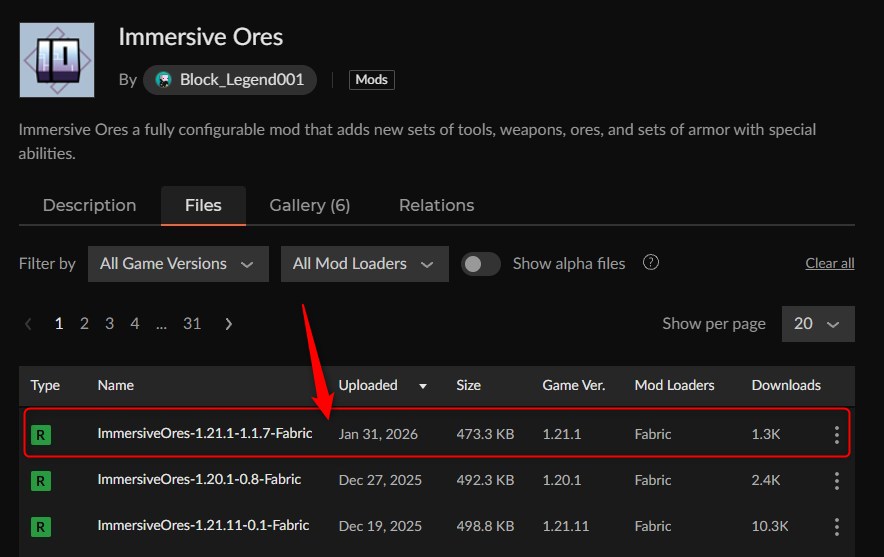
Task: Jump to last page 31
Action: (192, 324)
